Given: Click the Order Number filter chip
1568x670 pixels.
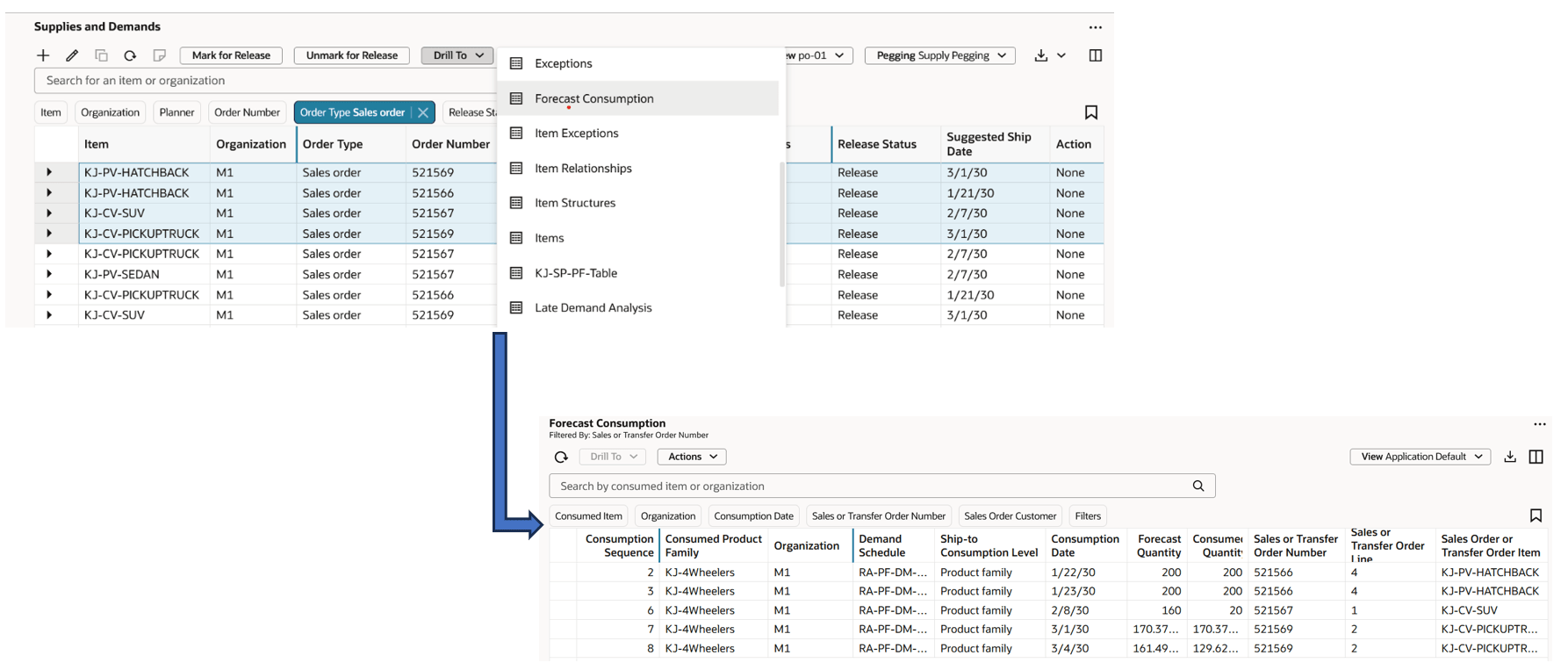Looking at the screenshot, I should point(247,112).
